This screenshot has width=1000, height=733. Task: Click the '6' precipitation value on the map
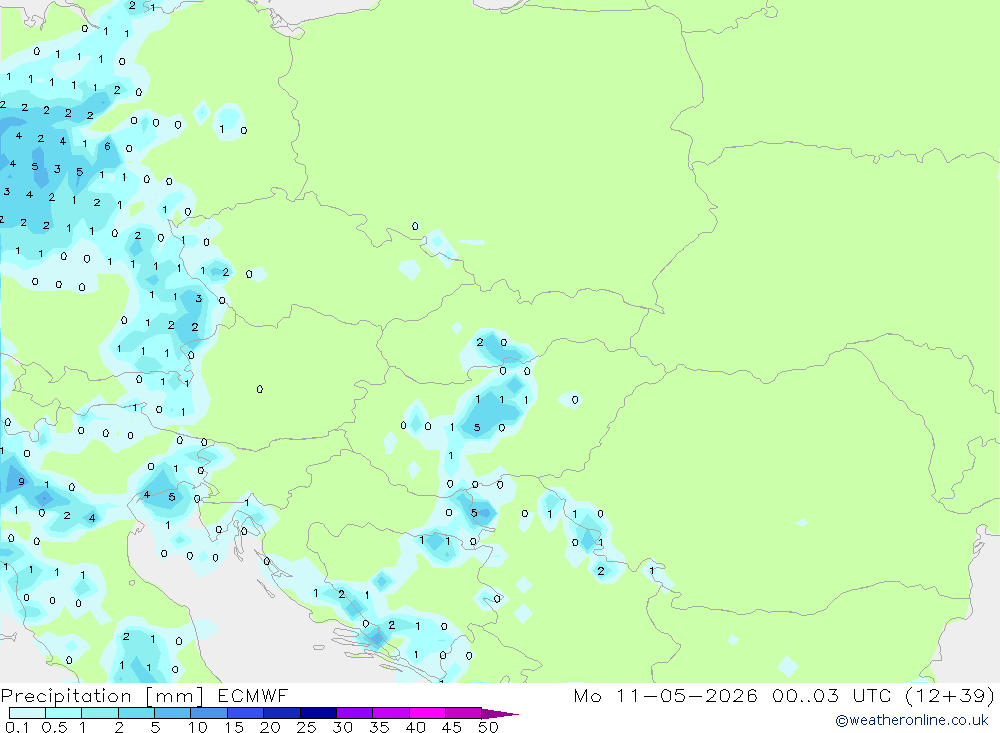[x=107, y=146]
